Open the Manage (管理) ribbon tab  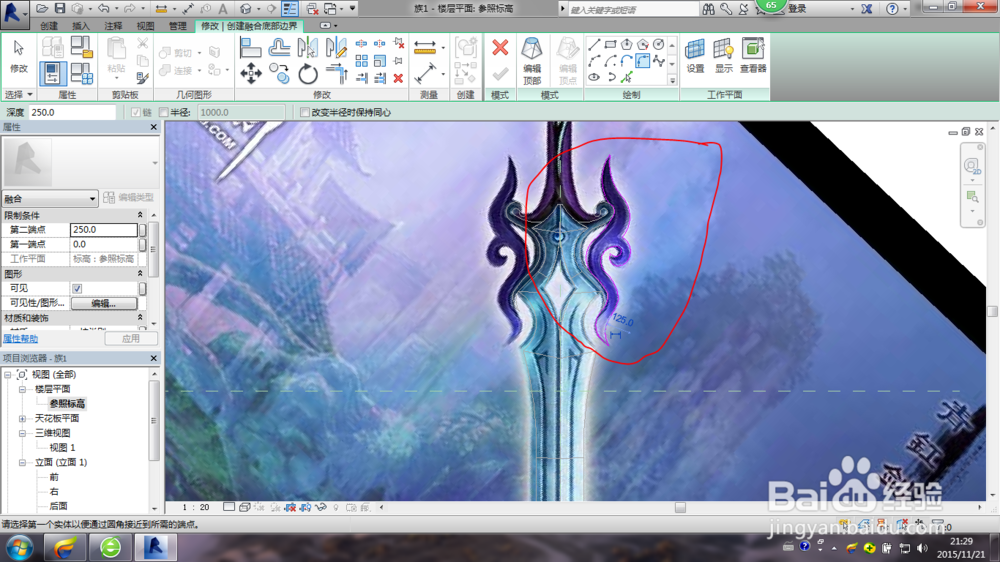(177, 26)
